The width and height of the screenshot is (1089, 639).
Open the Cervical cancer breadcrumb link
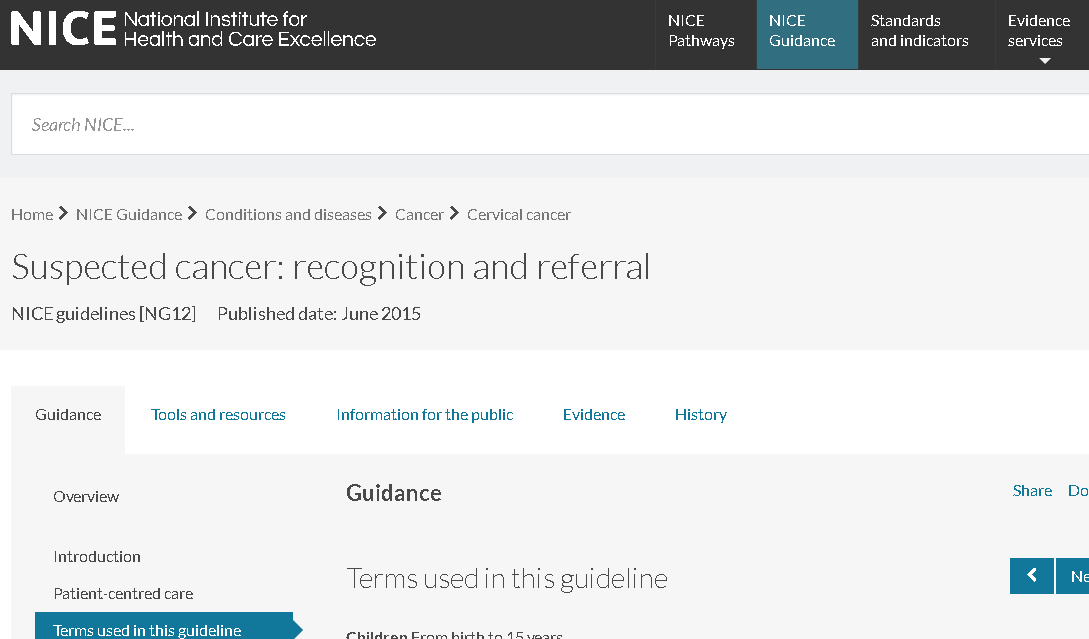point(519,215)
